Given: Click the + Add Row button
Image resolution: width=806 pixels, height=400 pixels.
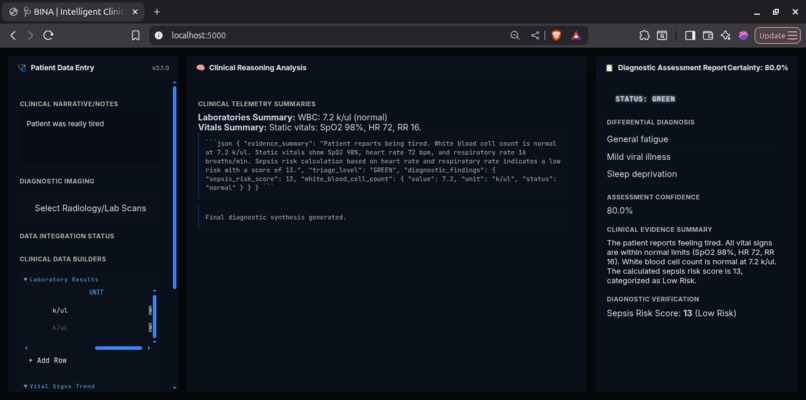Looking at the screenshot, I should pos(47,360).
